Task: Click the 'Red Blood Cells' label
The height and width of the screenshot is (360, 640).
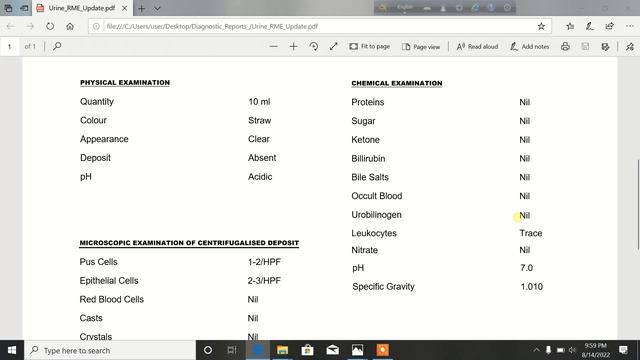Action: click(112, 300)
